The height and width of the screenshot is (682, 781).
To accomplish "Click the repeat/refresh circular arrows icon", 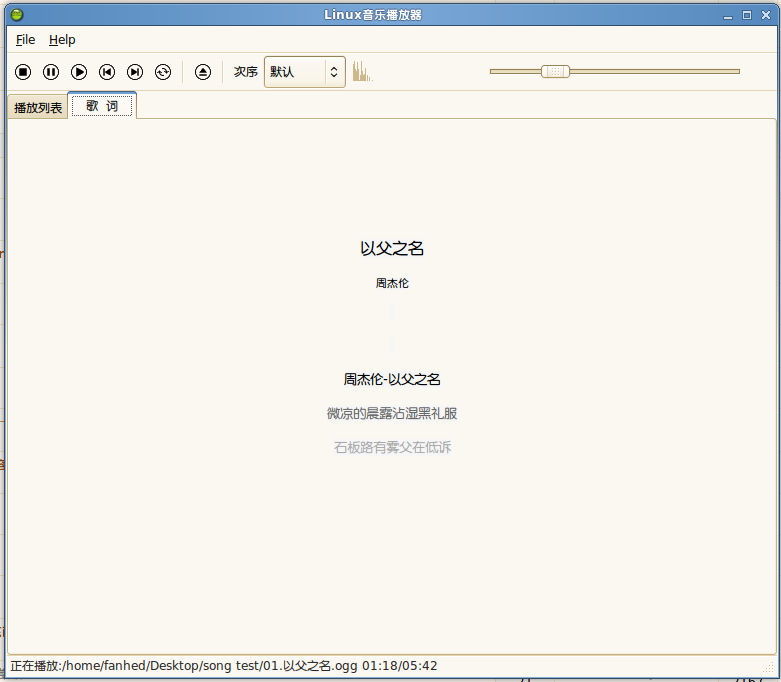I will point(163,72).
